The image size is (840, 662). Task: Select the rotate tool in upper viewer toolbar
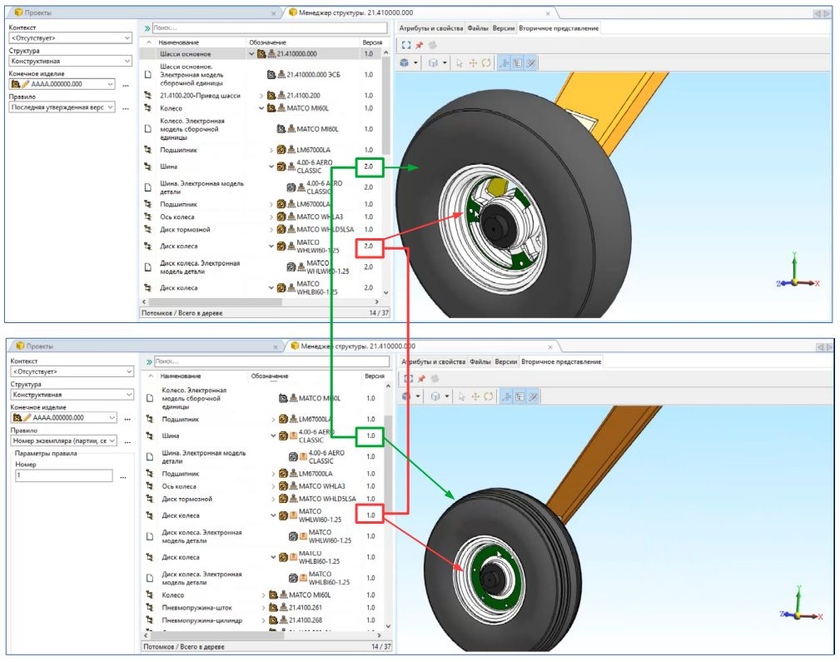coord(488,63)
